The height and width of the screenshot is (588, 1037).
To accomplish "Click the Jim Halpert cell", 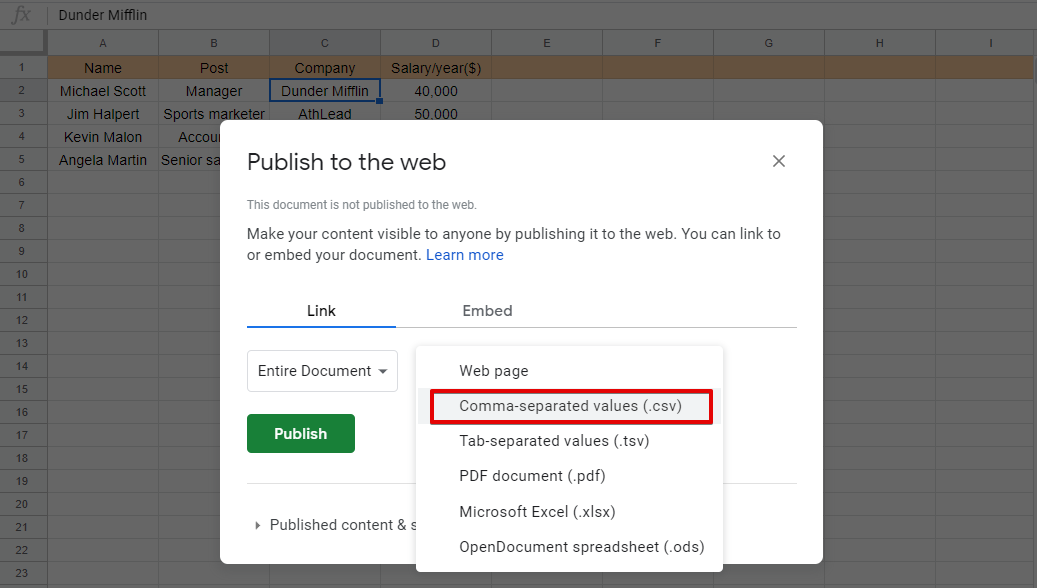I will (103, 114).
